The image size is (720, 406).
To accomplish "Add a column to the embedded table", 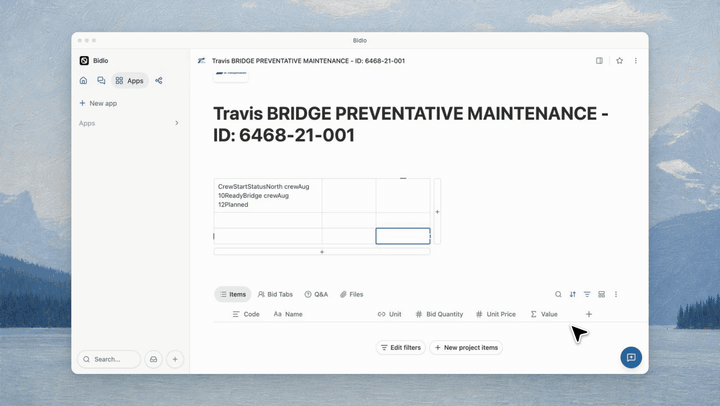I will pos(437,212).
